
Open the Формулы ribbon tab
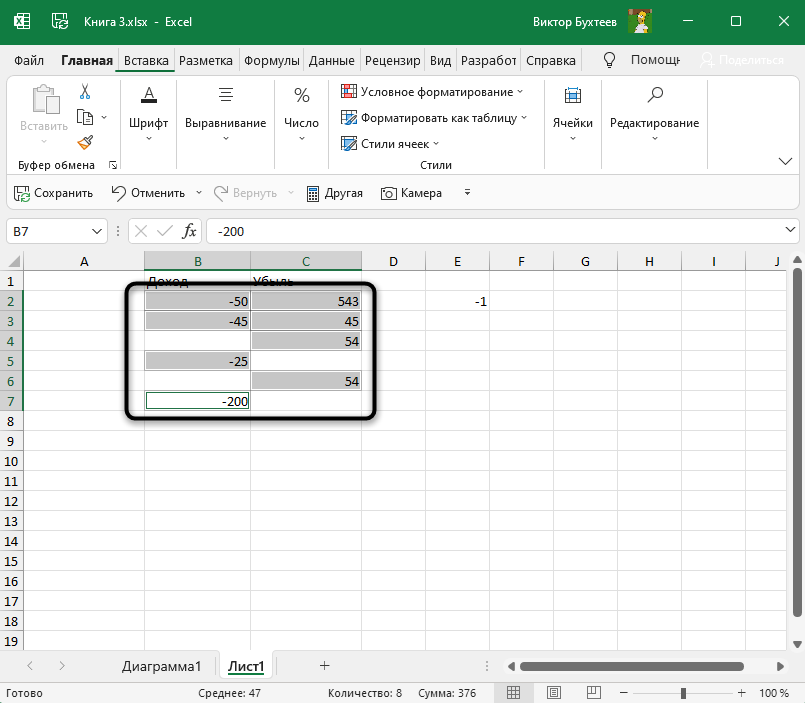(x=273, y=60)
